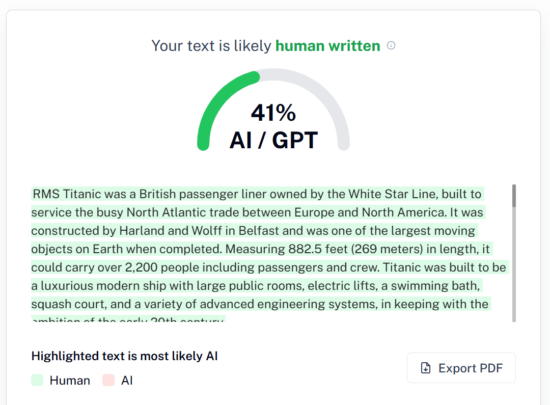Click the Human legend label

(x=70, y=380)
